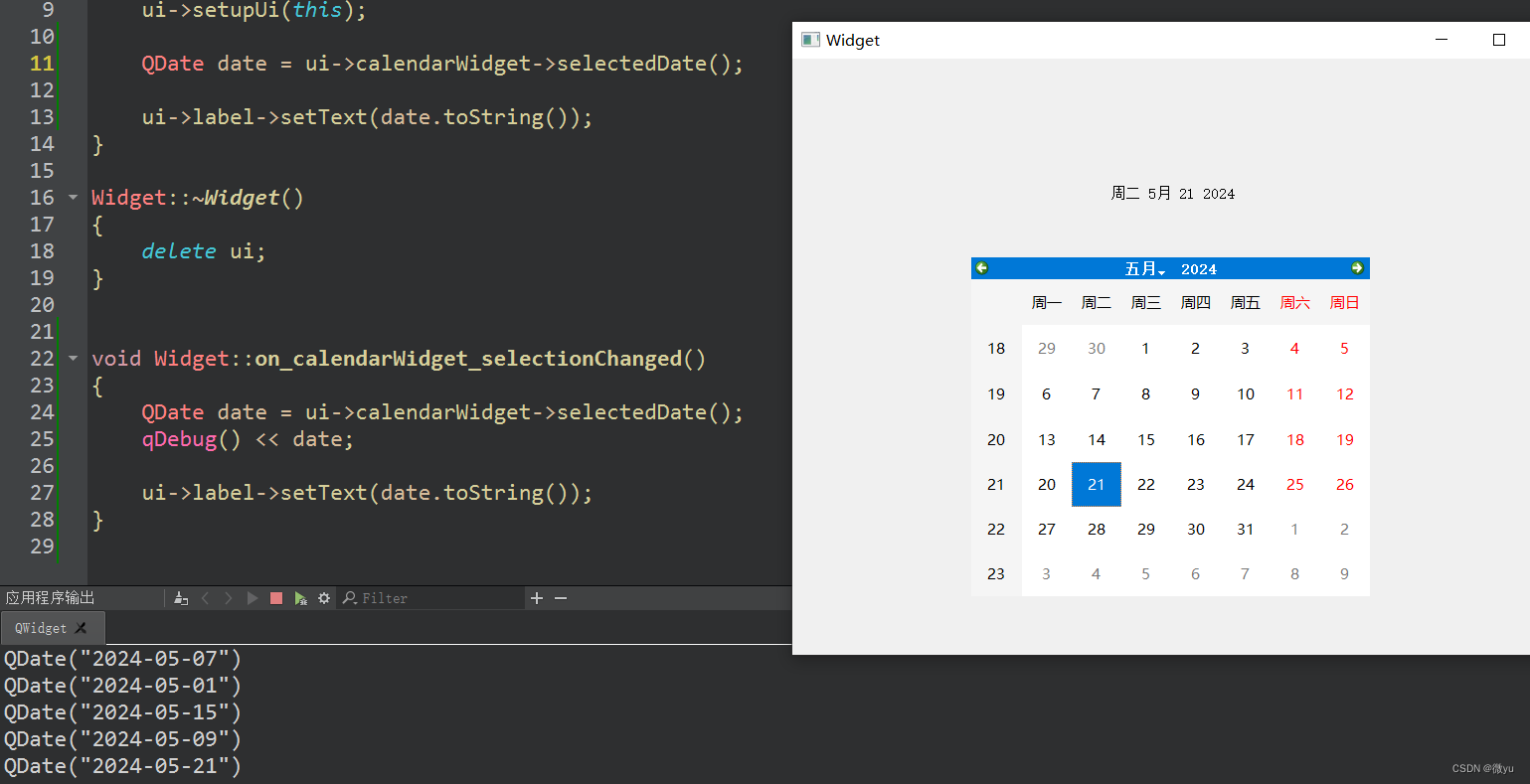Screen dimensions: 1530x784
Task: Pick May 15 on the calendar
Action: (x=1146, y=440)
